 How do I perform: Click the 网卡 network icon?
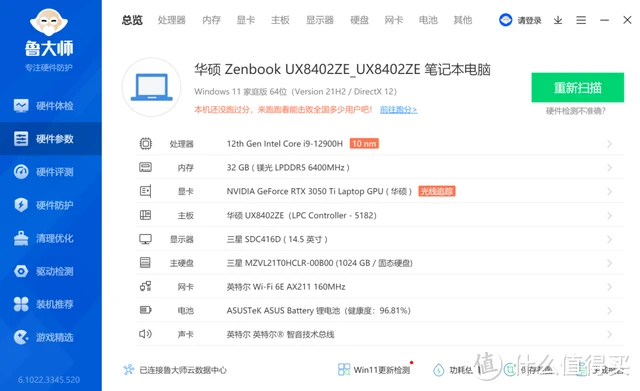(146, 287)
